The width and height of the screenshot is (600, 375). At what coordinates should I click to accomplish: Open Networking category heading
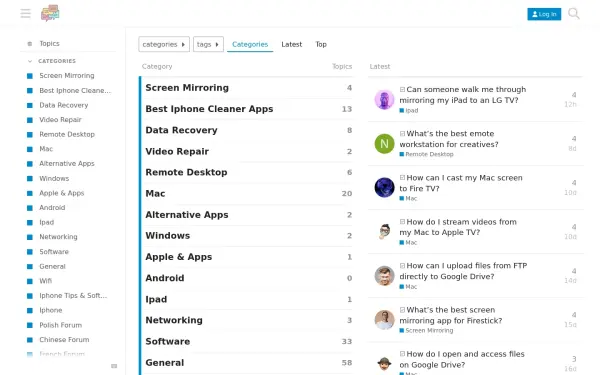(174, 320)
